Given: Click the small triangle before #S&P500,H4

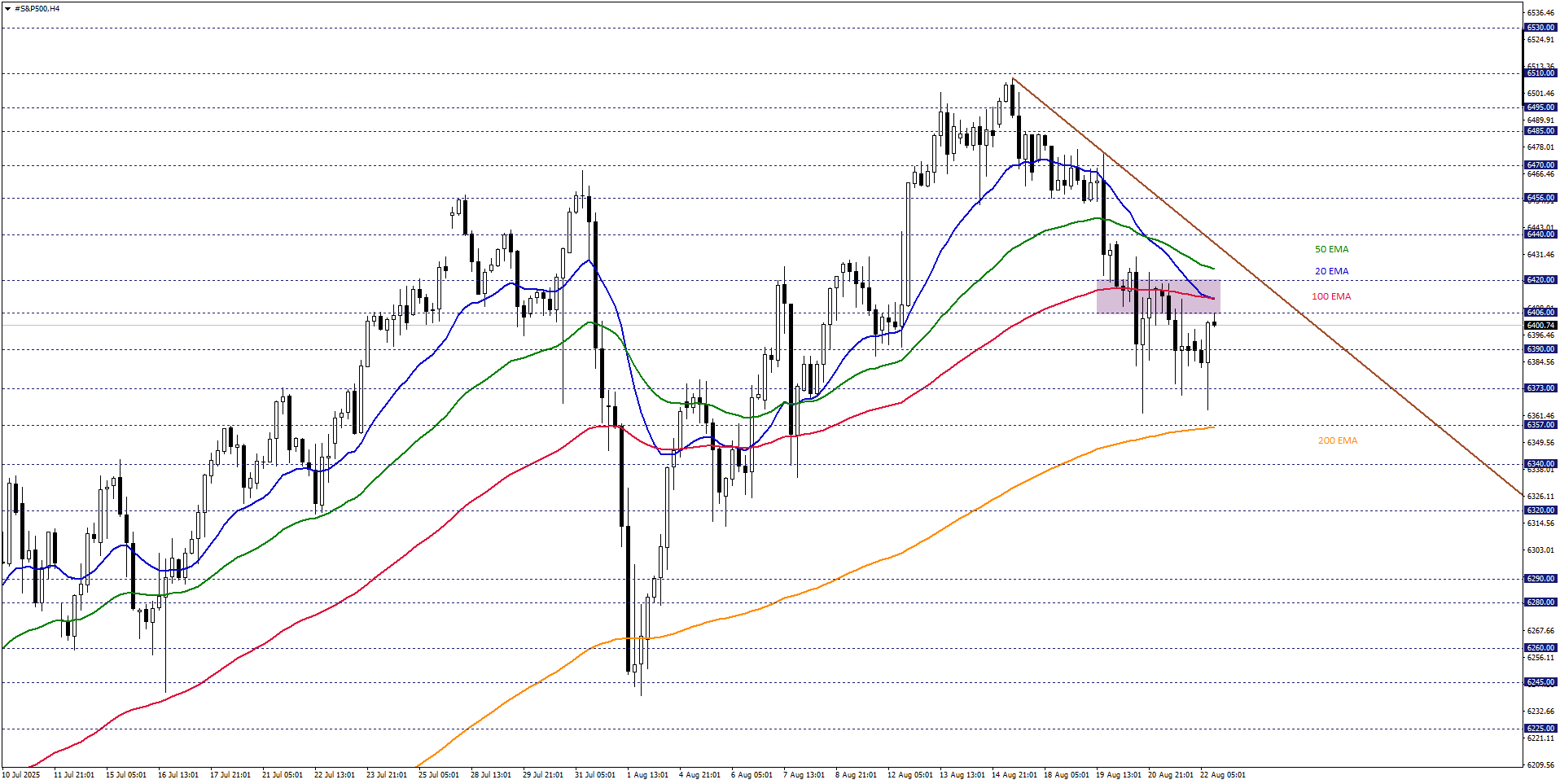Looking at the screenshot, I should click(7, 9).
